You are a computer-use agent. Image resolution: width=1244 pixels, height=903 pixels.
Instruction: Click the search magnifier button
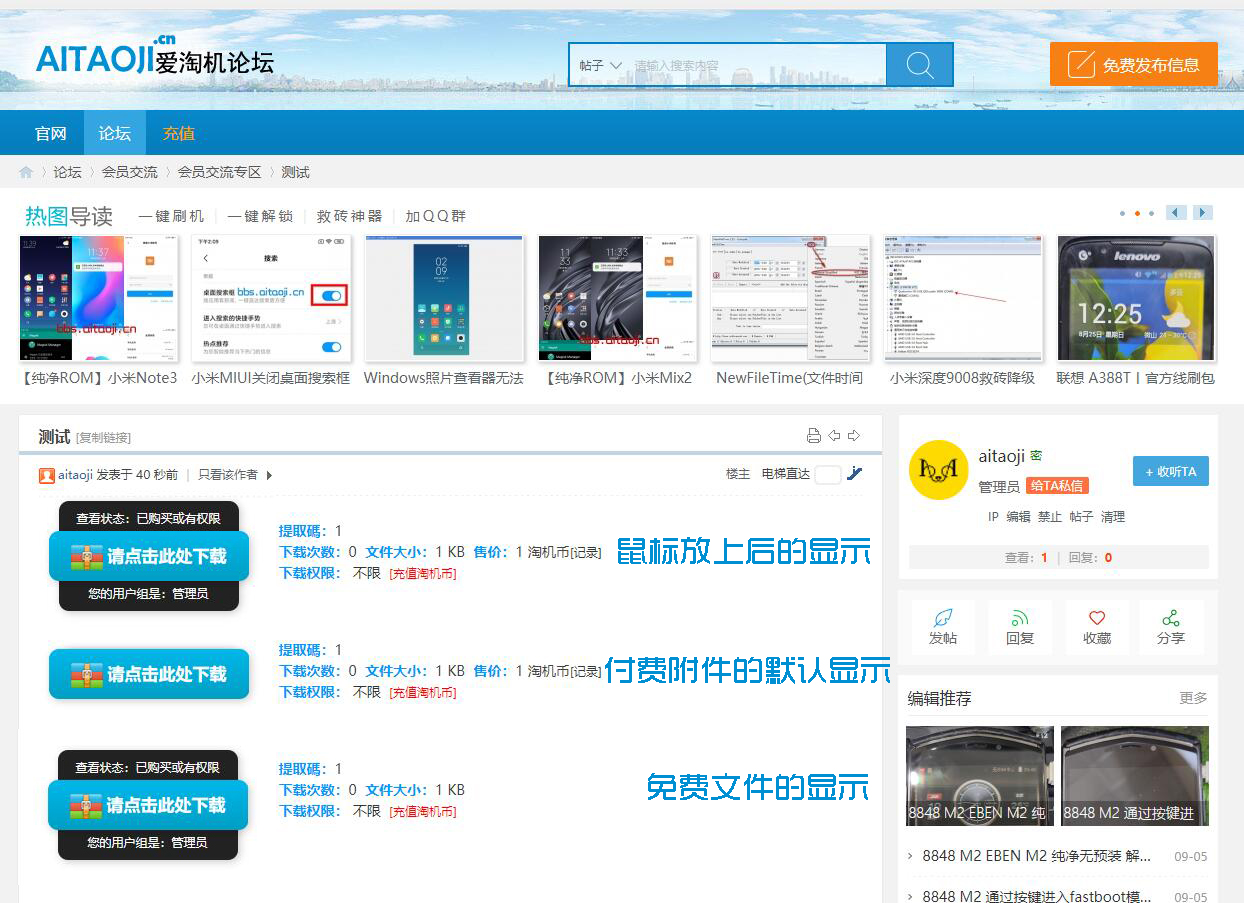pos(919,65)
